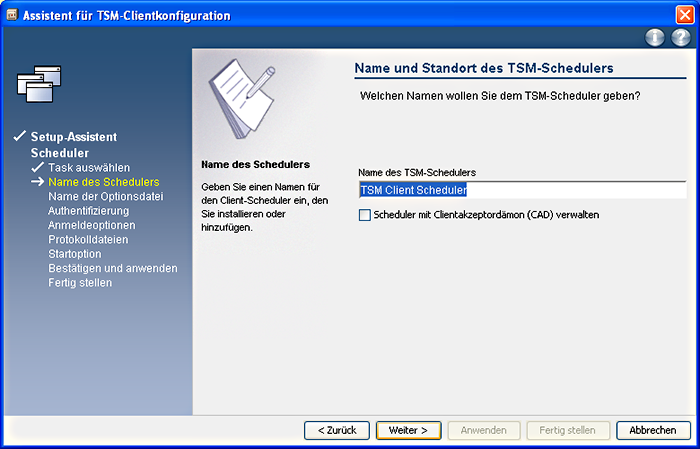Open the Startoption step

coord(75,254)
